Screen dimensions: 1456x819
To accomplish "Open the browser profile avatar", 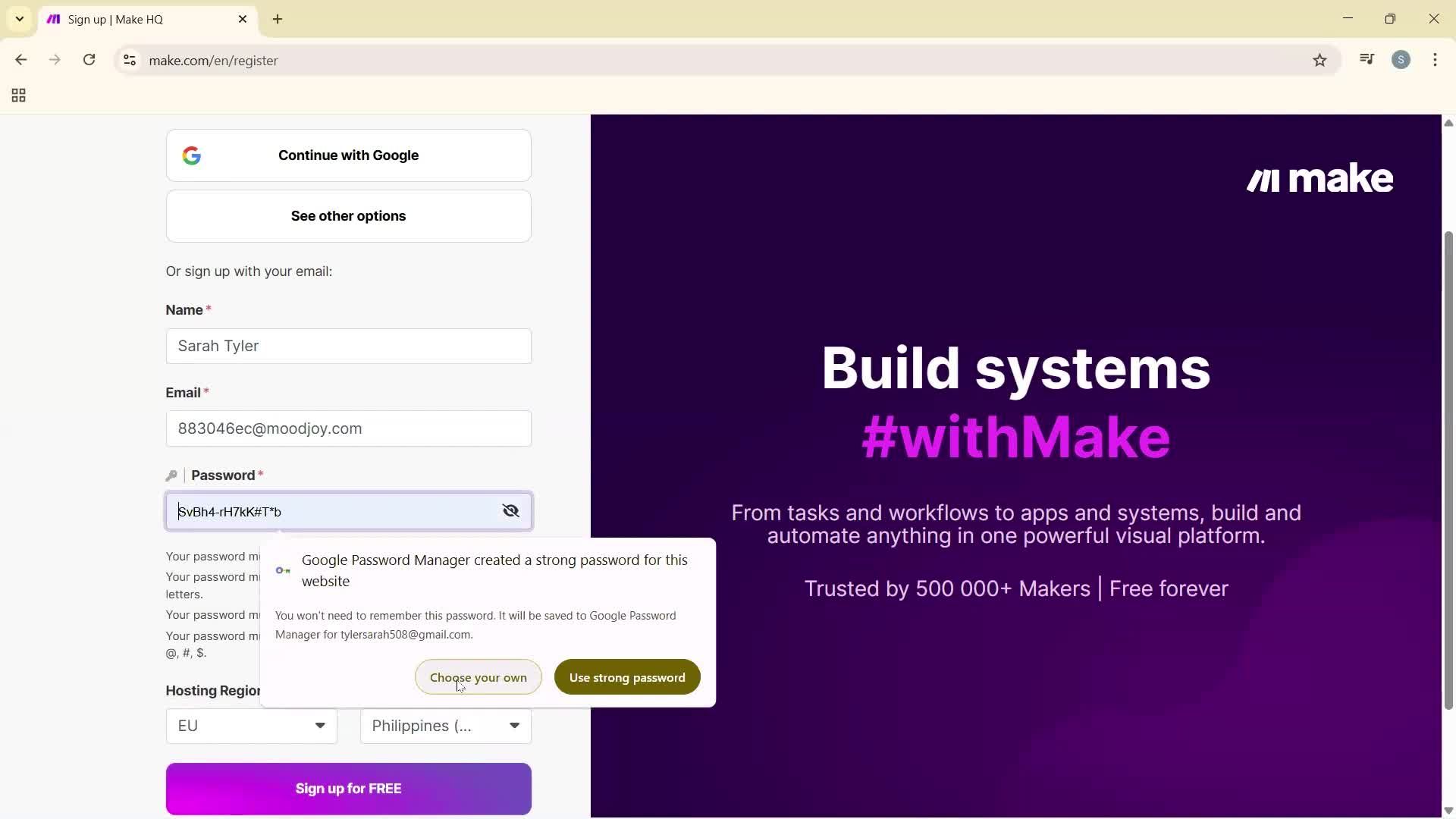I will point(1401,59).
